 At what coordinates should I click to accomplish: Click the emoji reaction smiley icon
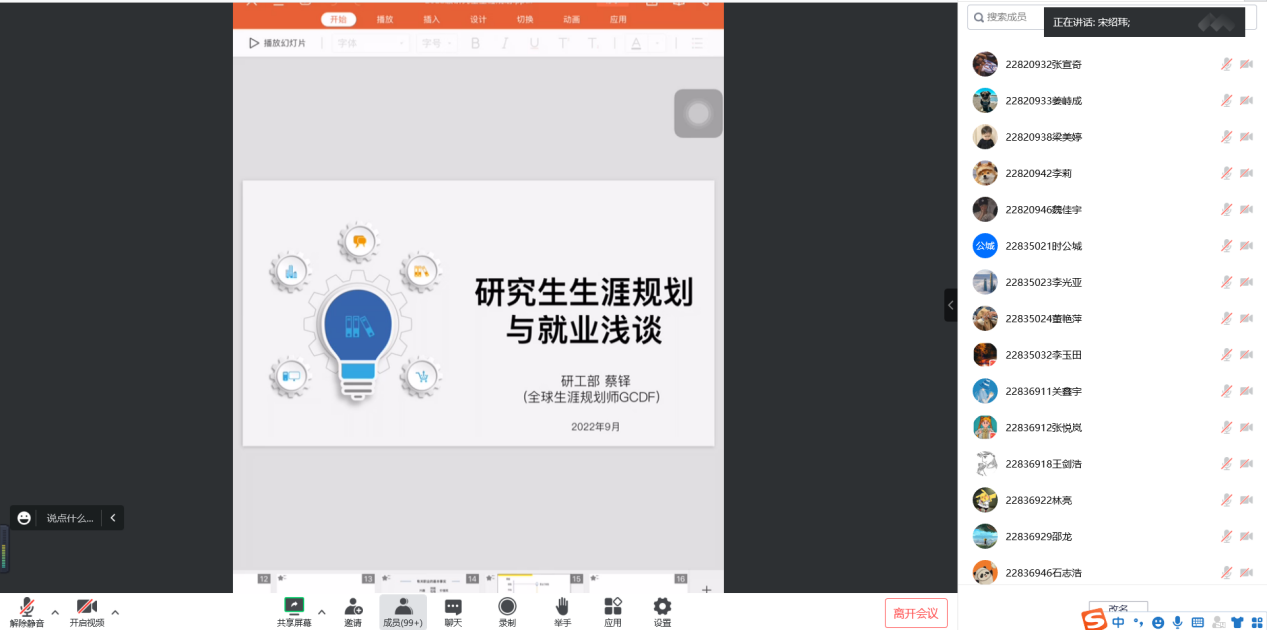24,518
